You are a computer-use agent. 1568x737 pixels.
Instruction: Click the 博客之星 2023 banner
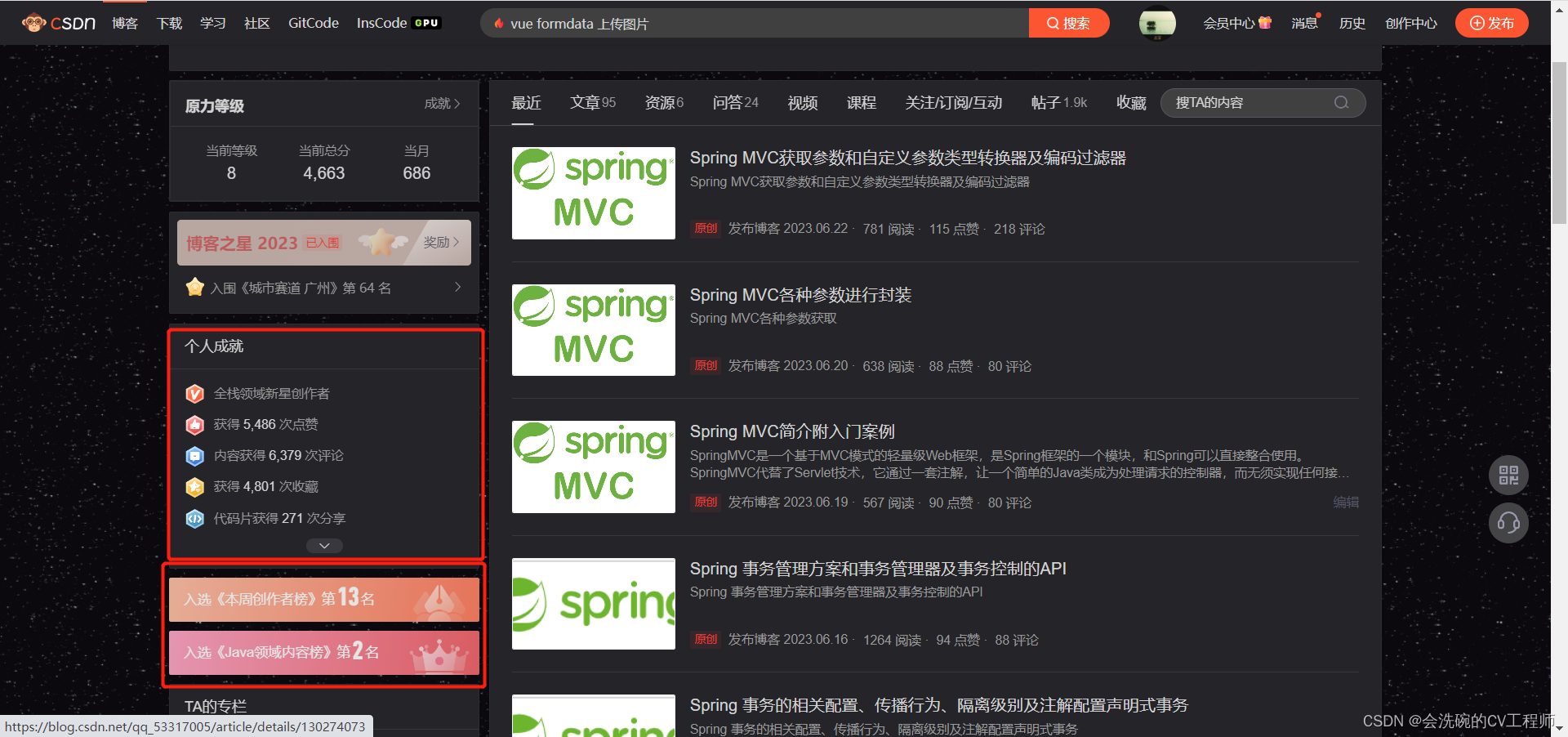coord(324,243)
